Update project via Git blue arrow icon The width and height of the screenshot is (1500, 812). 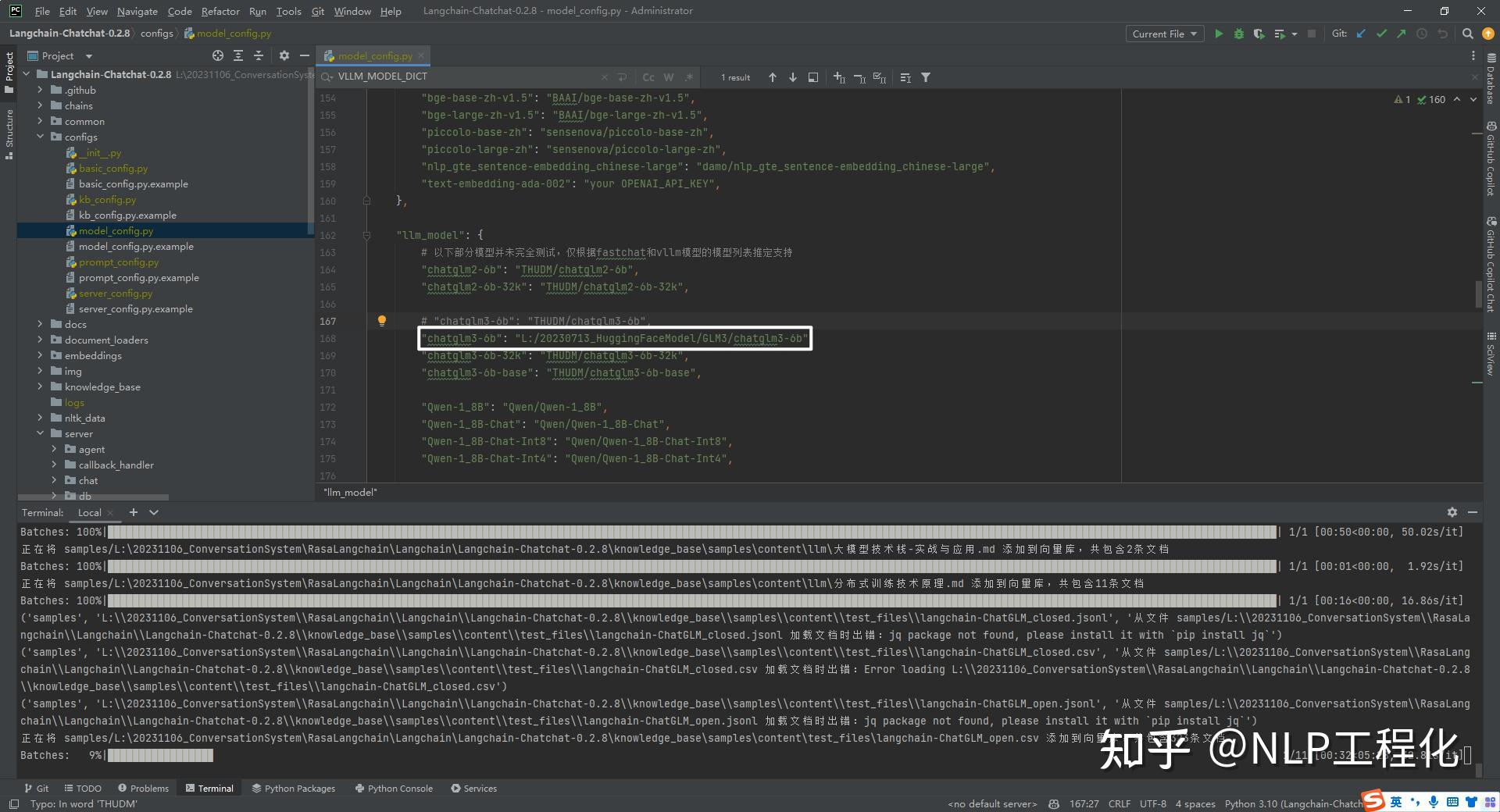1361,34
